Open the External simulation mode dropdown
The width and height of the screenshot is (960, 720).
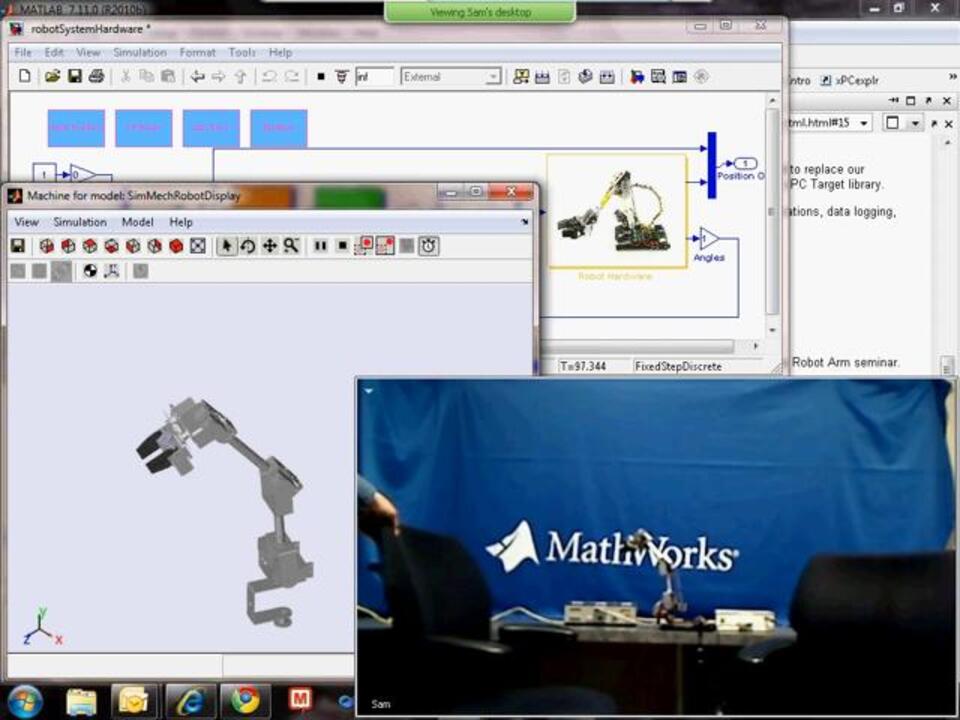pos(492,77)
